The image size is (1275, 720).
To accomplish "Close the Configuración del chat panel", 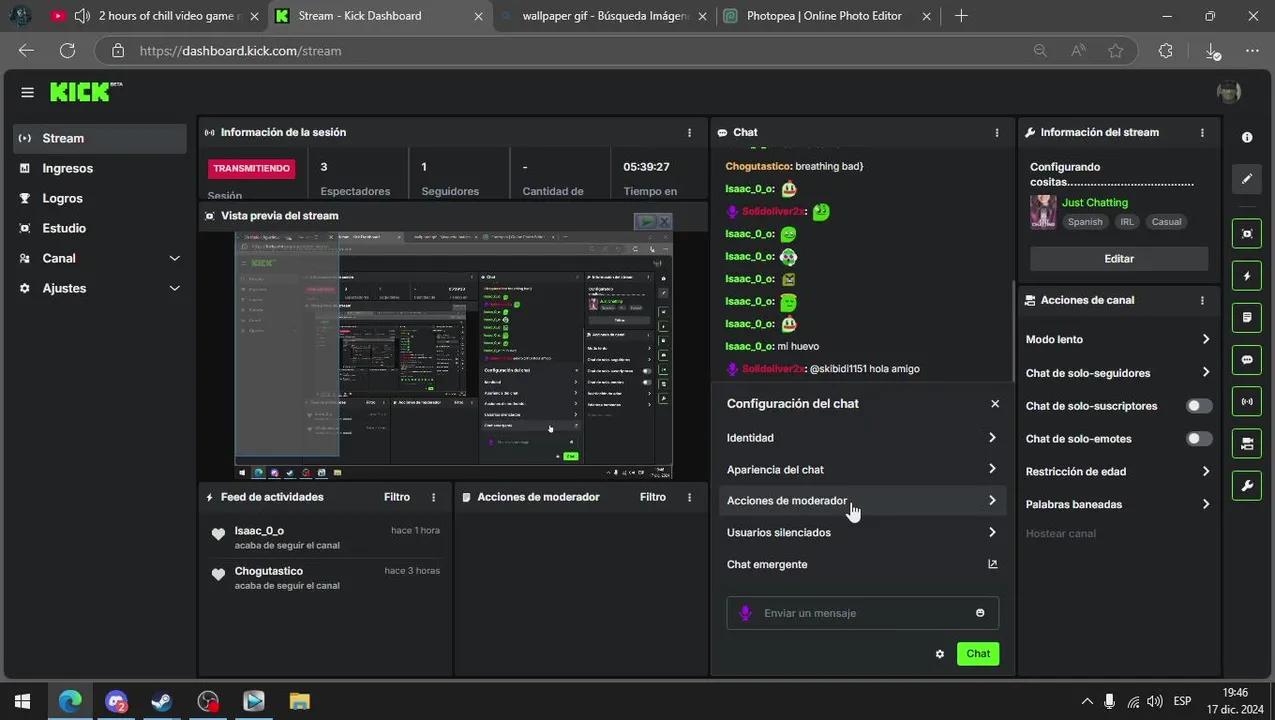I will (995, 404).
